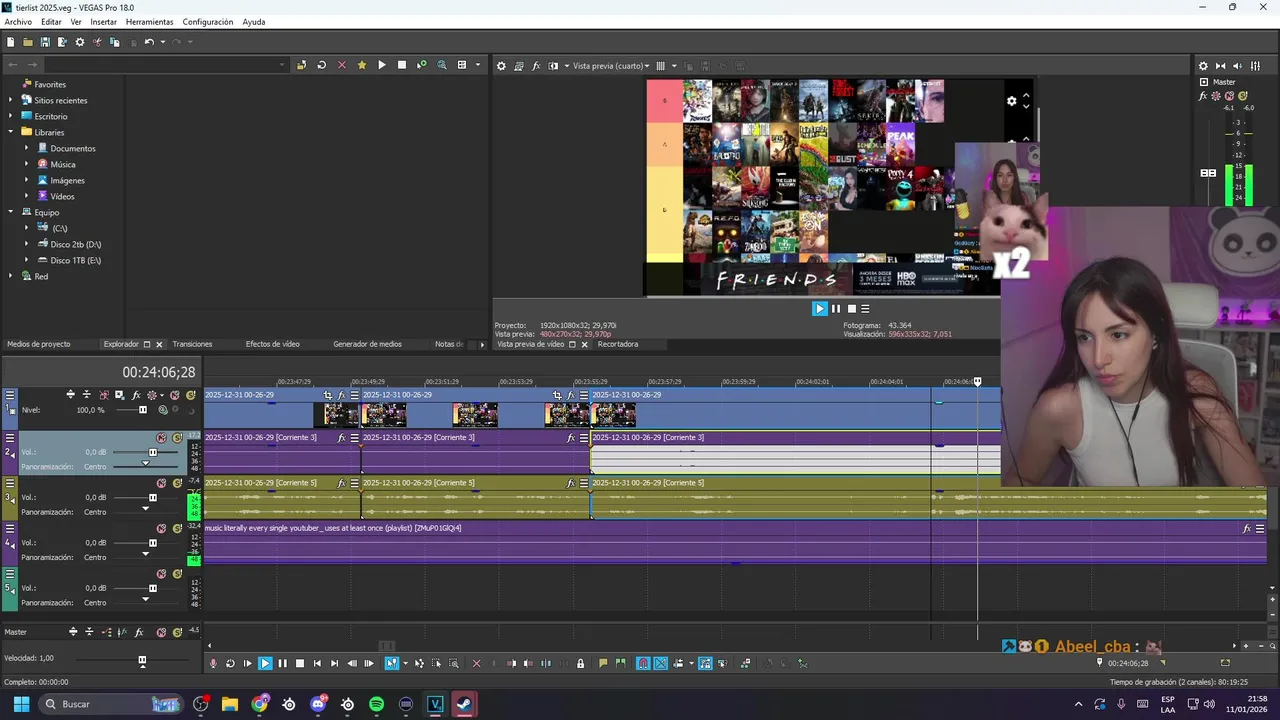Open project Properties gear in the main toolbar
The height and width of the screenshot is (720, 1280).
(x=80, y=42)
